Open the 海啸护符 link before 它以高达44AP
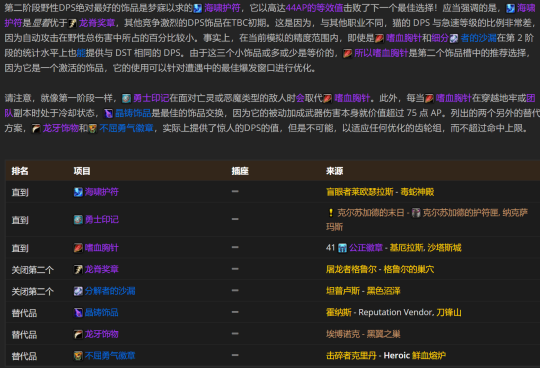Viewport: 540px width, 368px height. click(222, 8)
